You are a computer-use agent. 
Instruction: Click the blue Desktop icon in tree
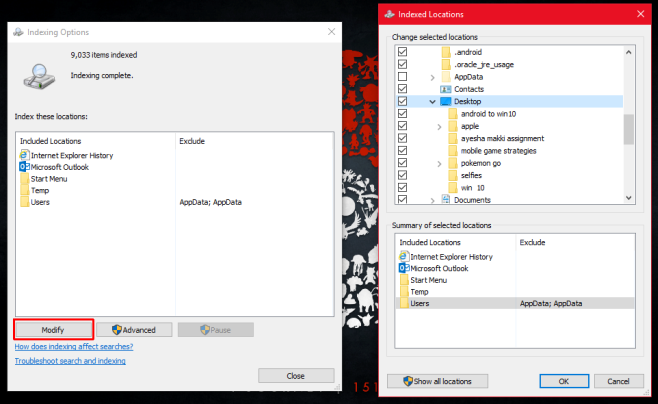click(445, 101)
